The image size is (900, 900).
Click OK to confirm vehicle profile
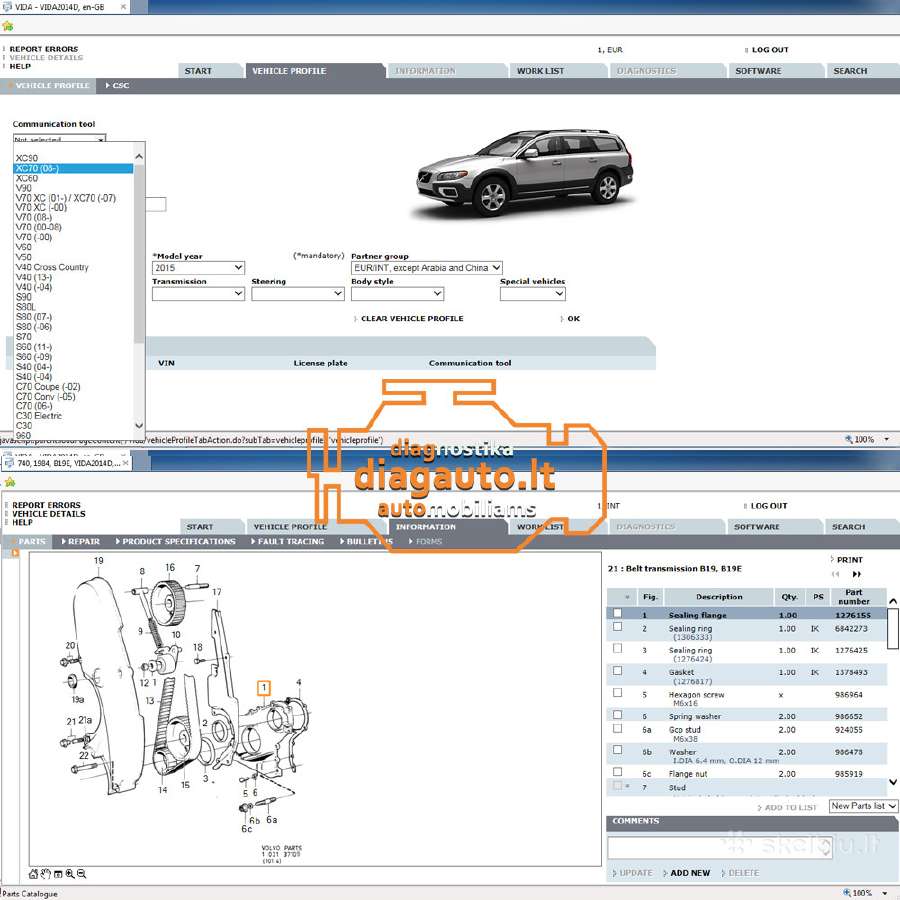[571, 319]
